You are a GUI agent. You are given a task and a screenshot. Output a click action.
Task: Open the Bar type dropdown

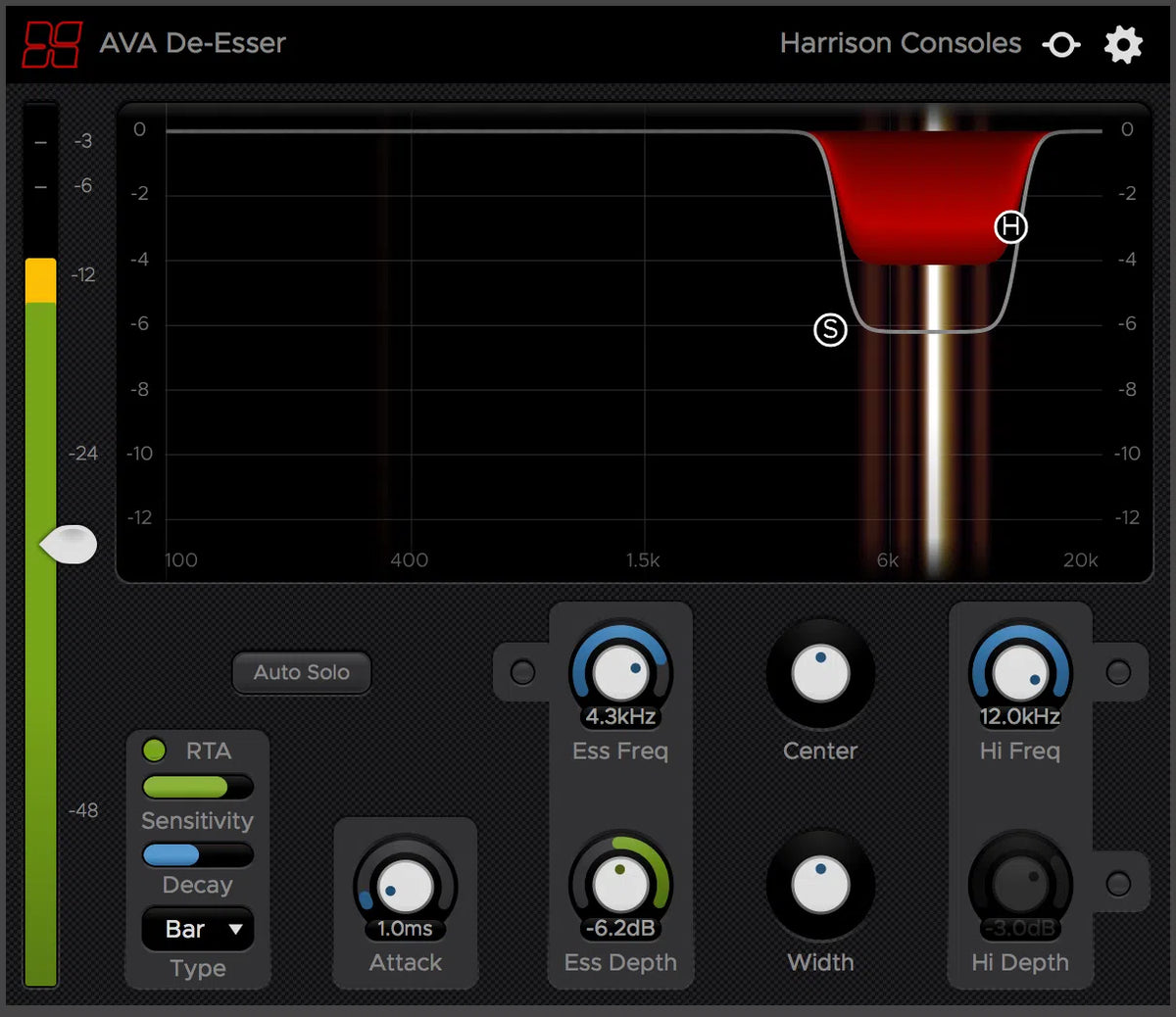pos(198,929)
